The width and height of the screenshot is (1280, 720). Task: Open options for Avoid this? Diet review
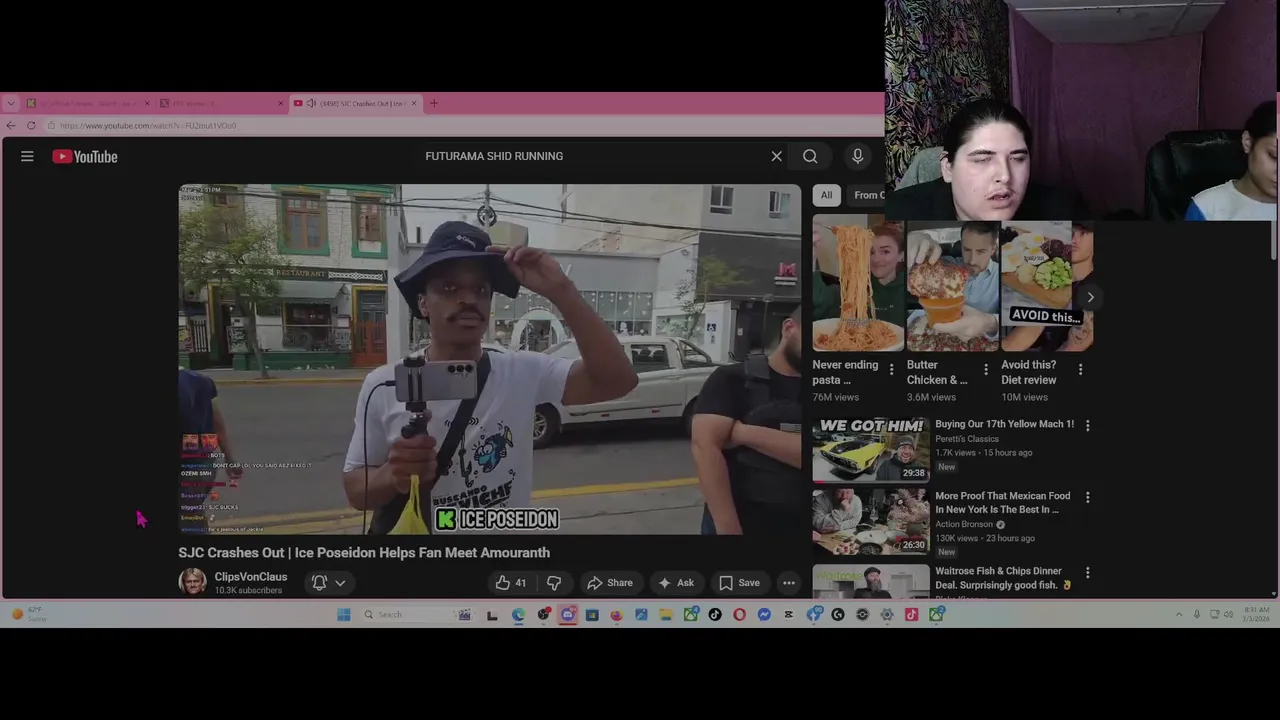[x=1080, y=369]
